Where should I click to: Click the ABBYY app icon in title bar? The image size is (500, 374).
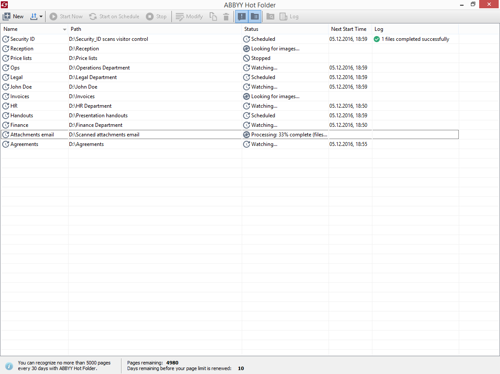click(4, 4)
